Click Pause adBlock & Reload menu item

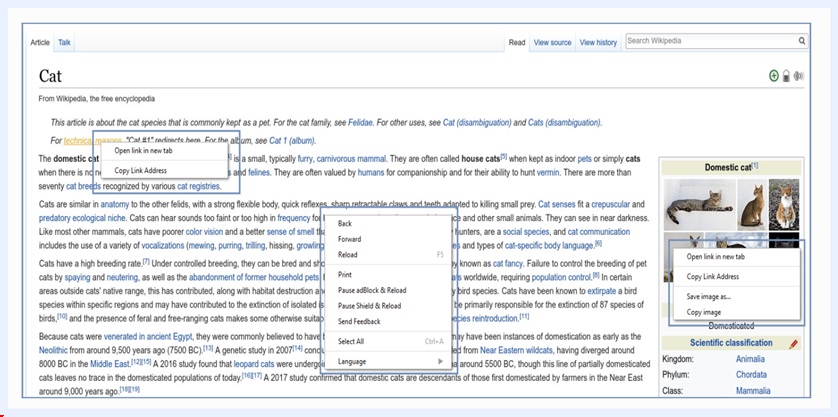pos(371,290)
